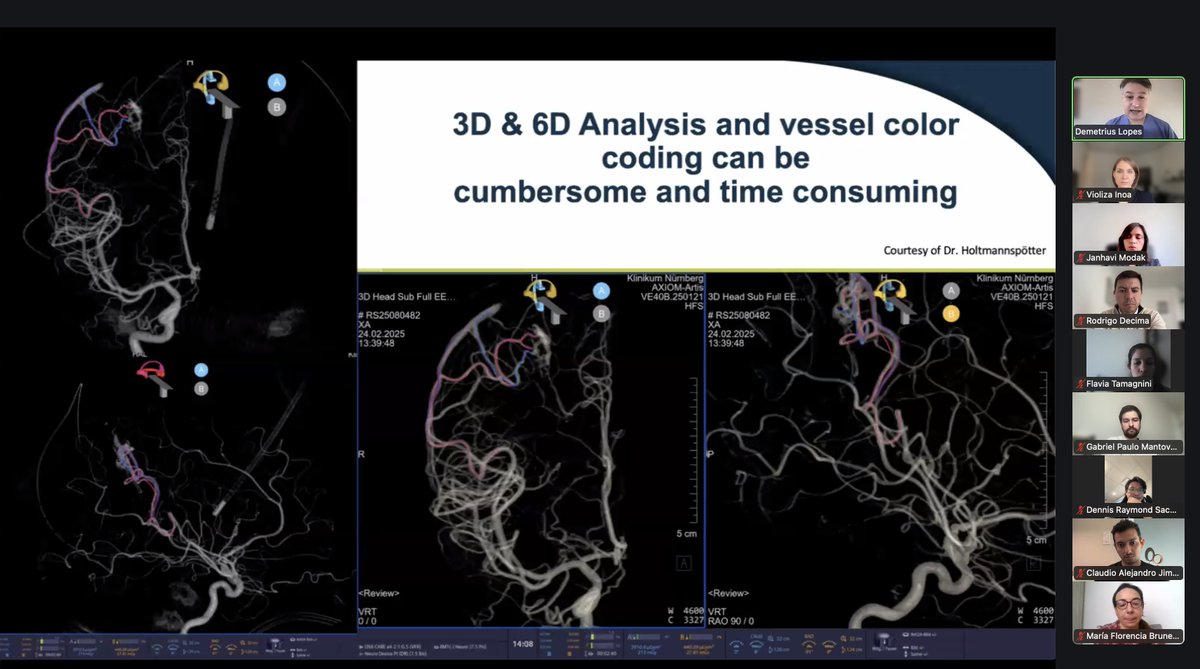The width and height of the screenshot is (1200, 669).
Task: Click '<Review>' label in RAO 90 view
Action: click(730, 591)
